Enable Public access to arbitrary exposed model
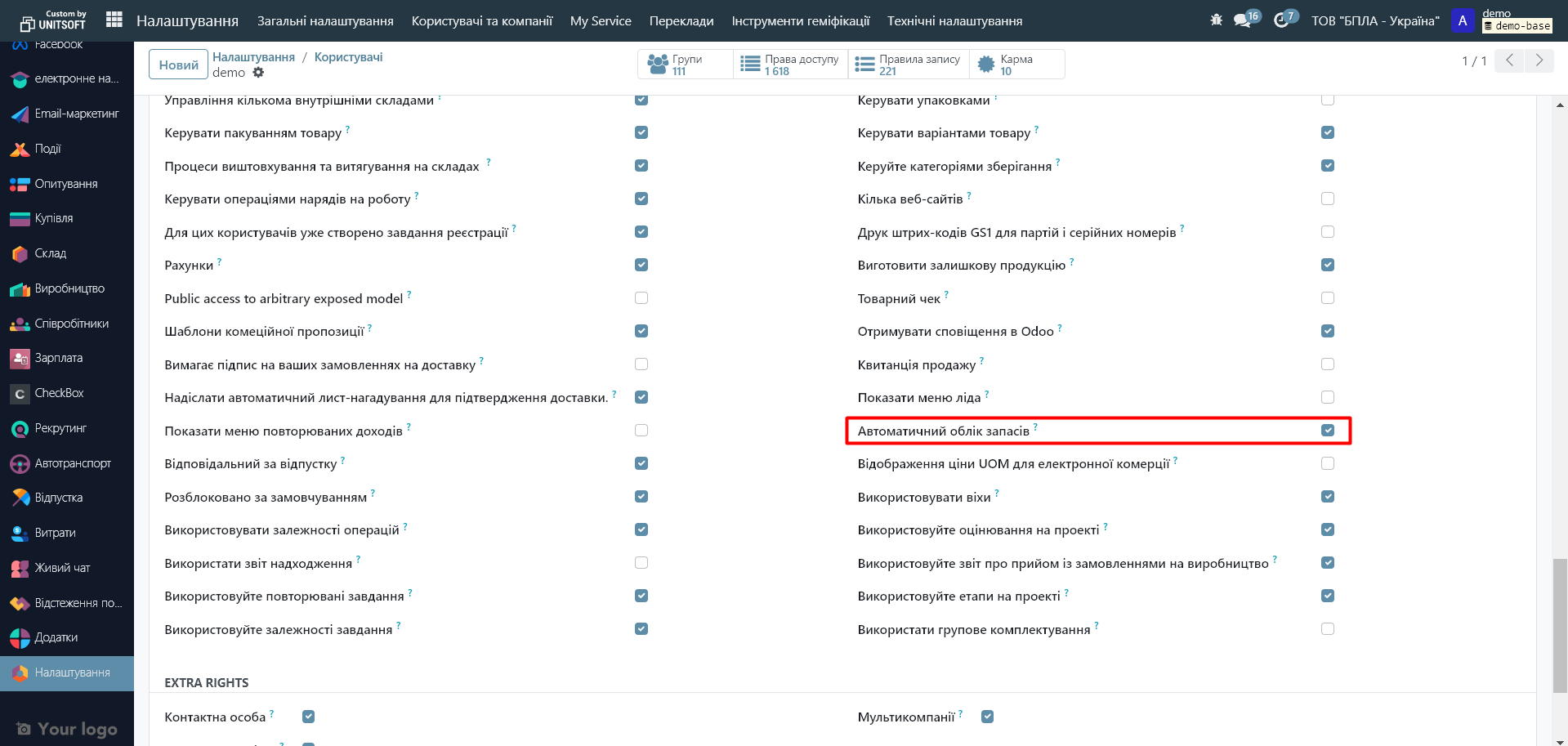Screen dimensions: 1568x746 point(641,298)
